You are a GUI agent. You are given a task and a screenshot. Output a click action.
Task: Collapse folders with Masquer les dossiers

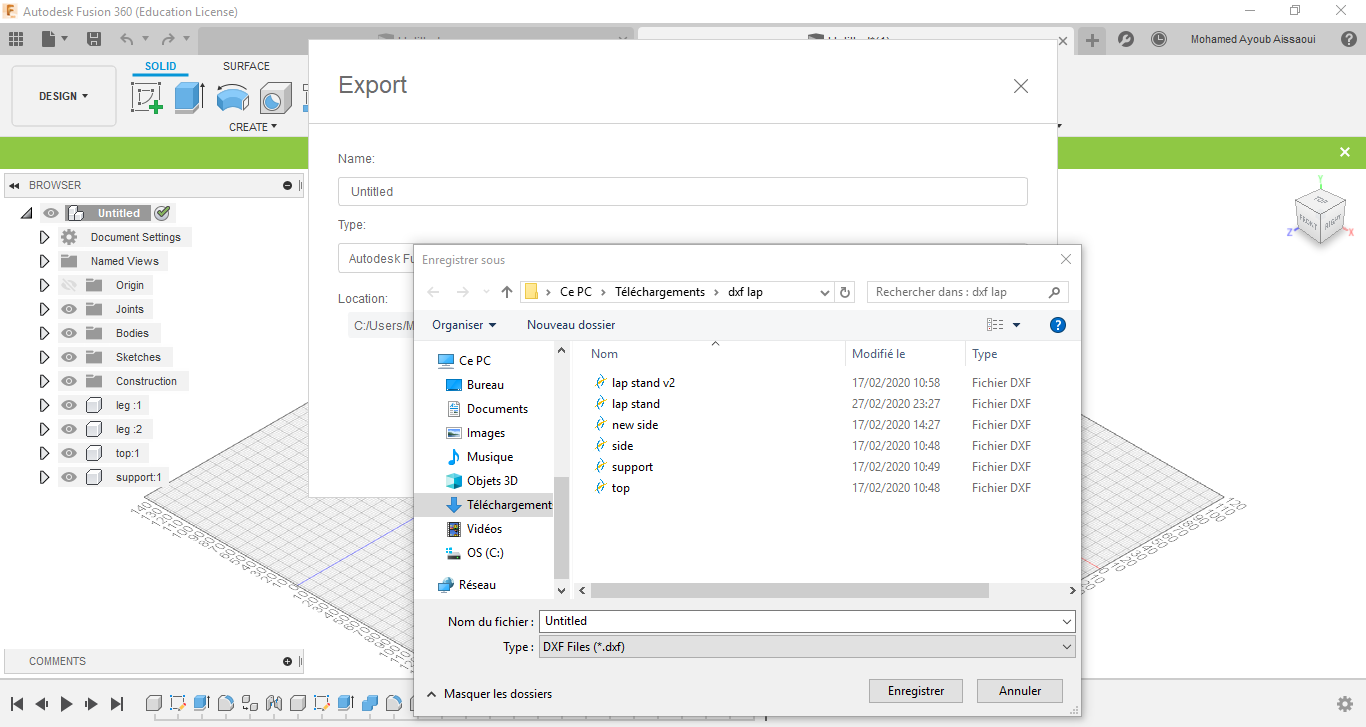(489, 694)
